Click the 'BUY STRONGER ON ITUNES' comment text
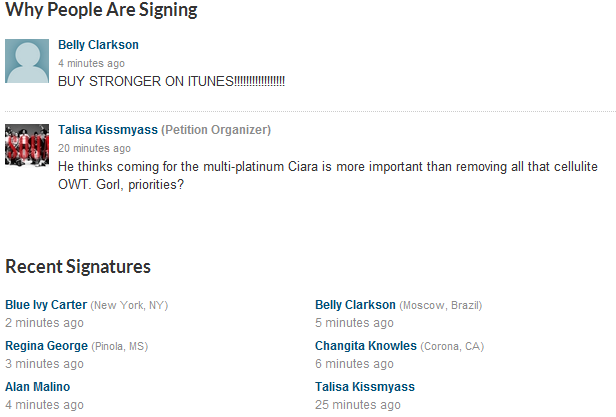This screenshot has height=417, width=616. (171, 80)
